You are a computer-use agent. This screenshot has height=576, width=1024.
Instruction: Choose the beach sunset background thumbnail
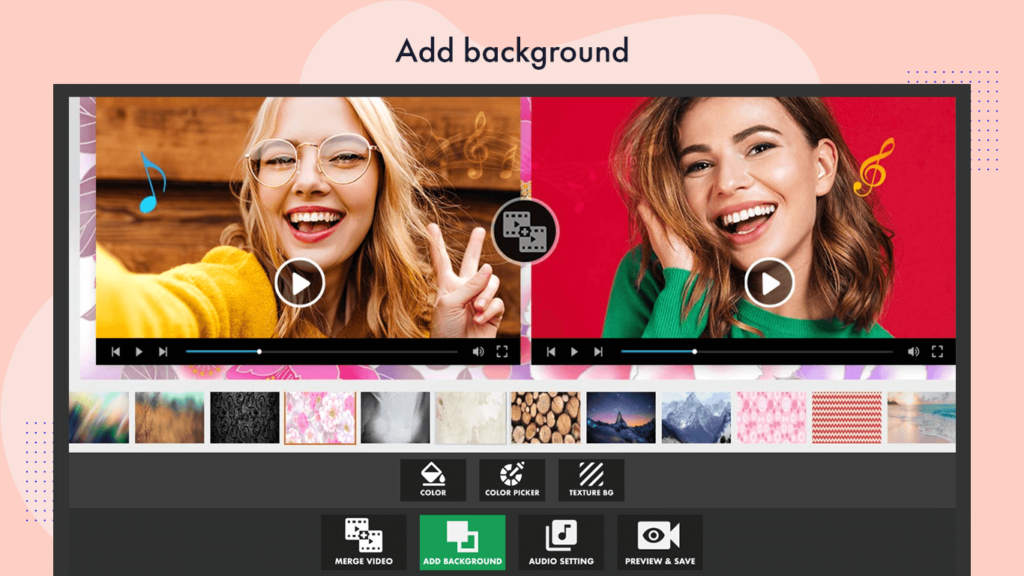[x=921, y=418]
